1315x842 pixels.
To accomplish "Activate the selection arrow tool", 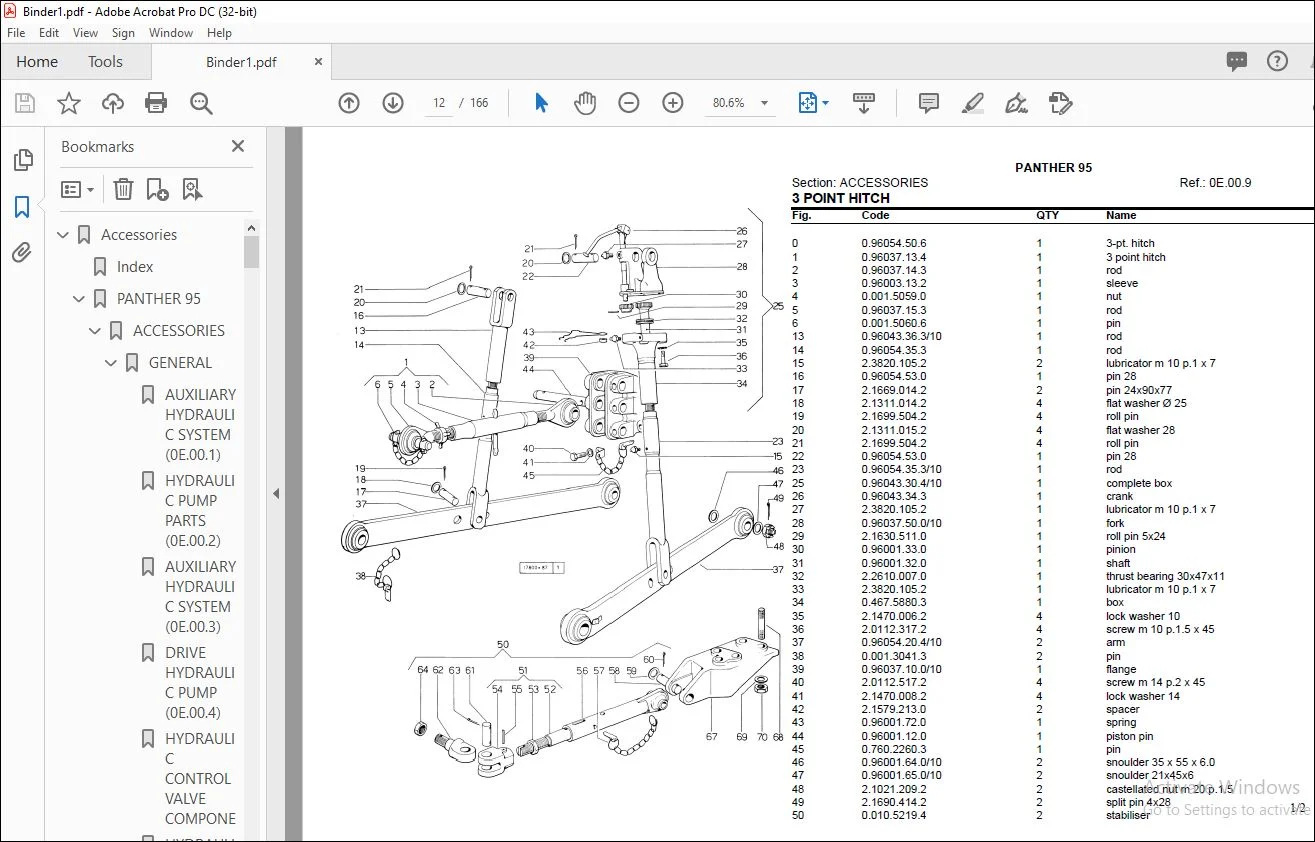I will [x=541, y=103].
